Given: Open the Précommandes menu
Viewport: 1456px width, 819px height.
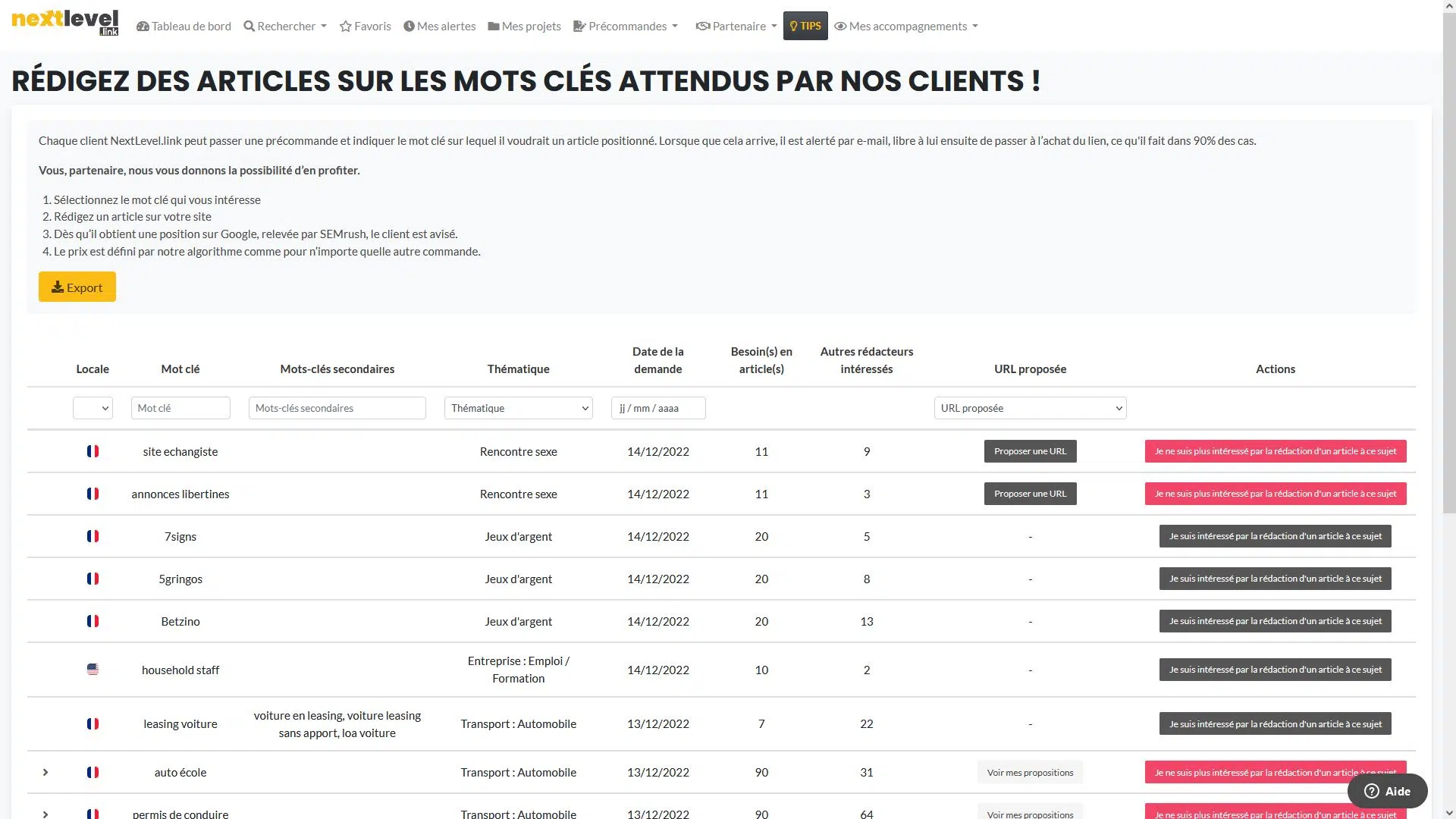Looking at the screenshot, I should pos(626,26).
